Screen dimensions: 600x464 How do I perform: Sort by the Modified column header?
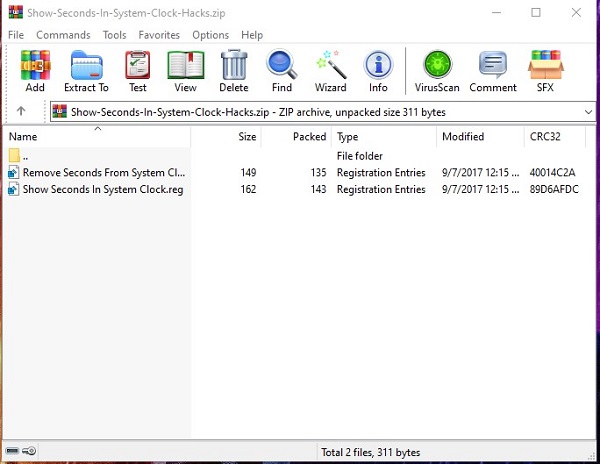coord(480,137)
